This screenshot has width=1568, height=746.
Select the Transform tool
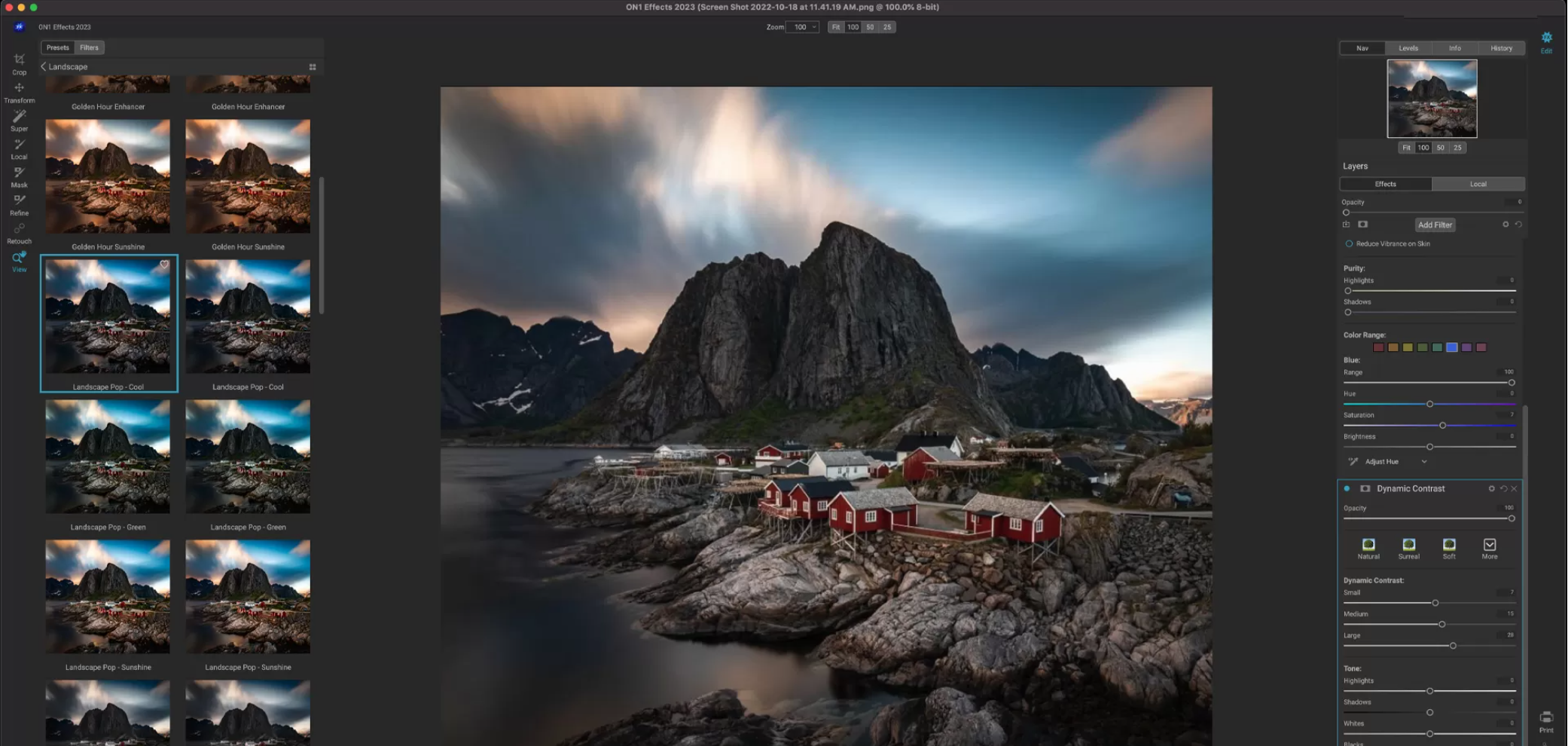tap(19, 92)
